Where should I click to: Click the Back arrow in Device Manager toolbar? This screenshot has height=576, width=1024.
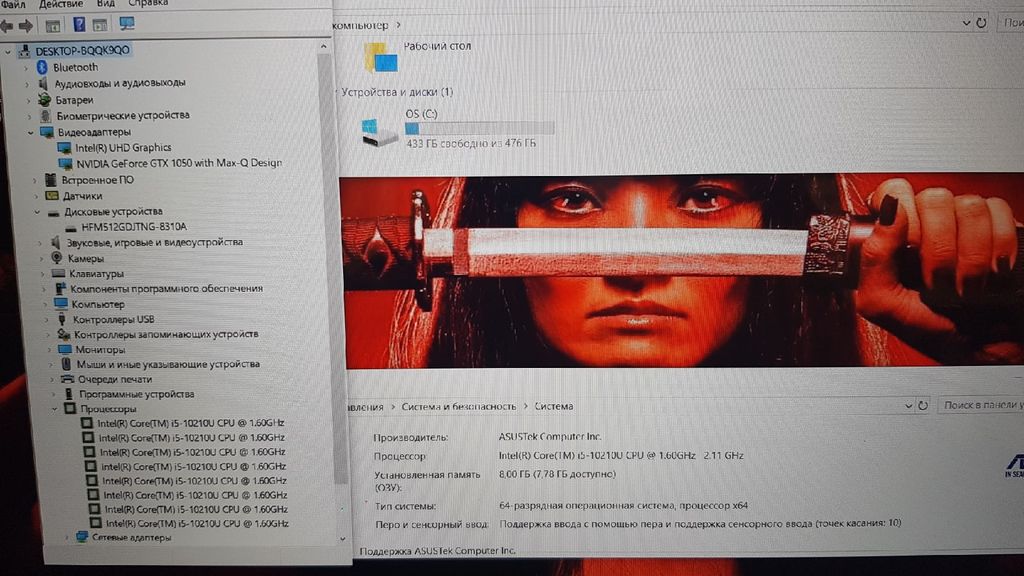pyautogui.click(x=7, y=25)
